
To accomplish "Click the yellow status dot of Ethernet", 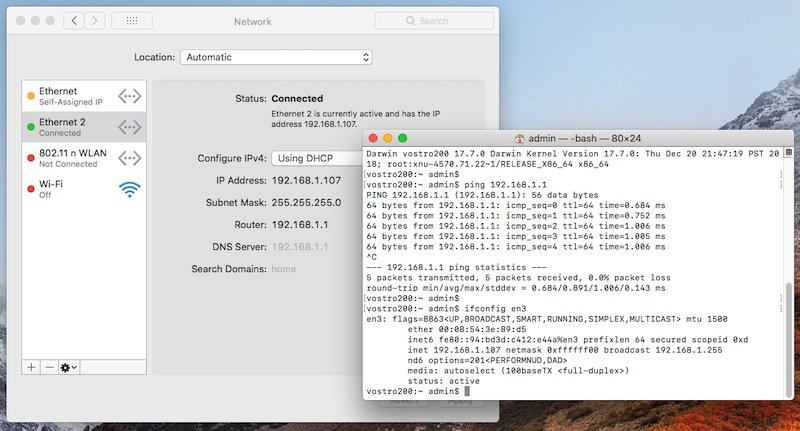I will [31, 96].
